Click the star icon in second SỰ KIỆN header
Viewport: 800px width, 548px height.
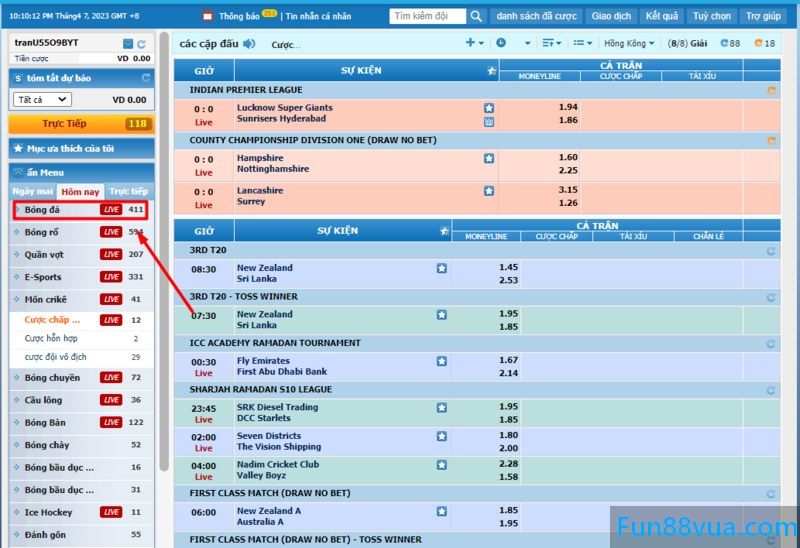click(x=445, y=231)
